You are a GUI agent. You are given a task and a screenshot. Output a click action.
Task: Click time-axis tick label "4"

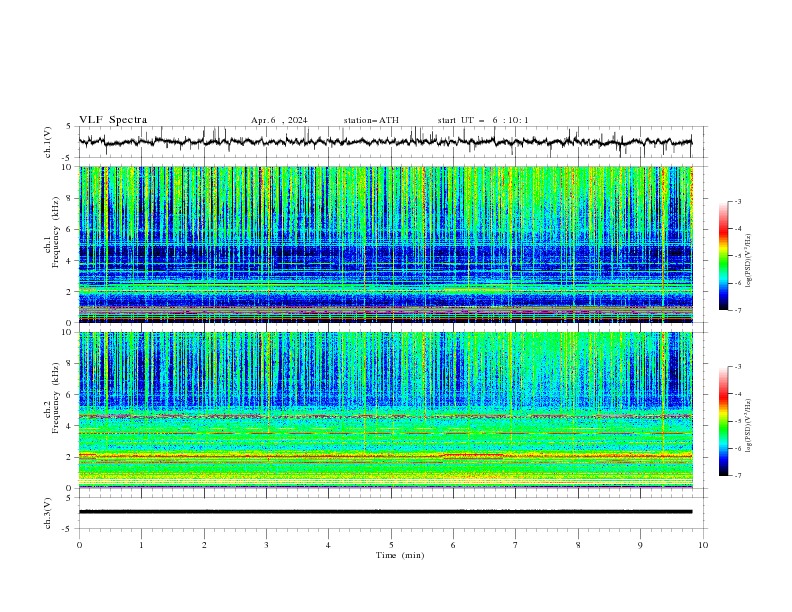tap(328, 545)
